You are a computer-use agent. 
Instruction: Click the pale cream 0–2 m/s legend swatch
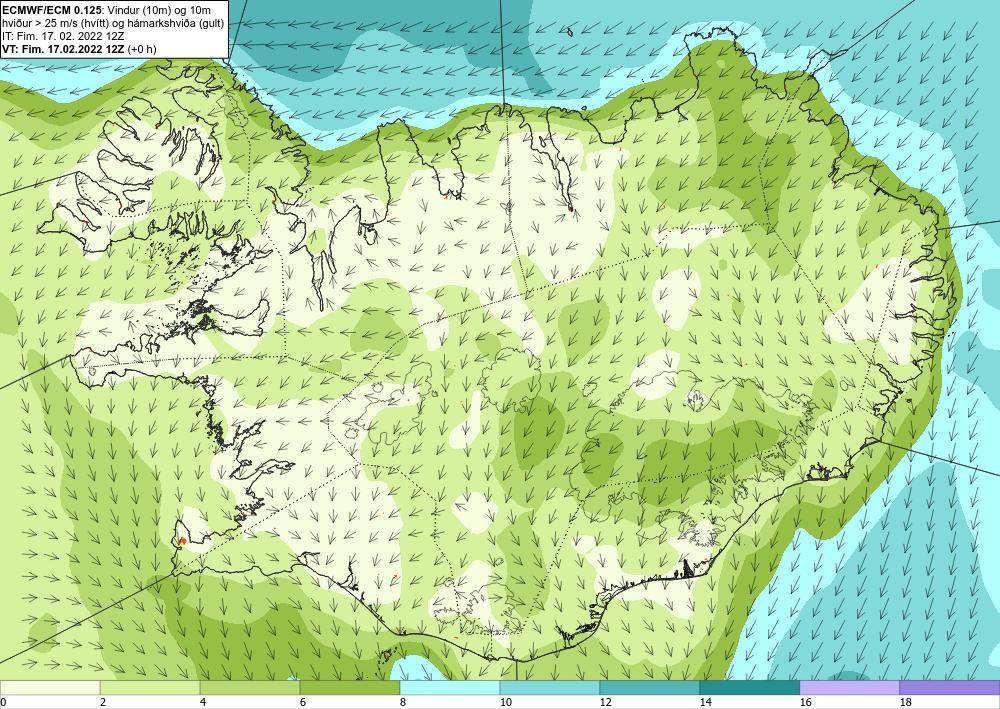point(50,688)
